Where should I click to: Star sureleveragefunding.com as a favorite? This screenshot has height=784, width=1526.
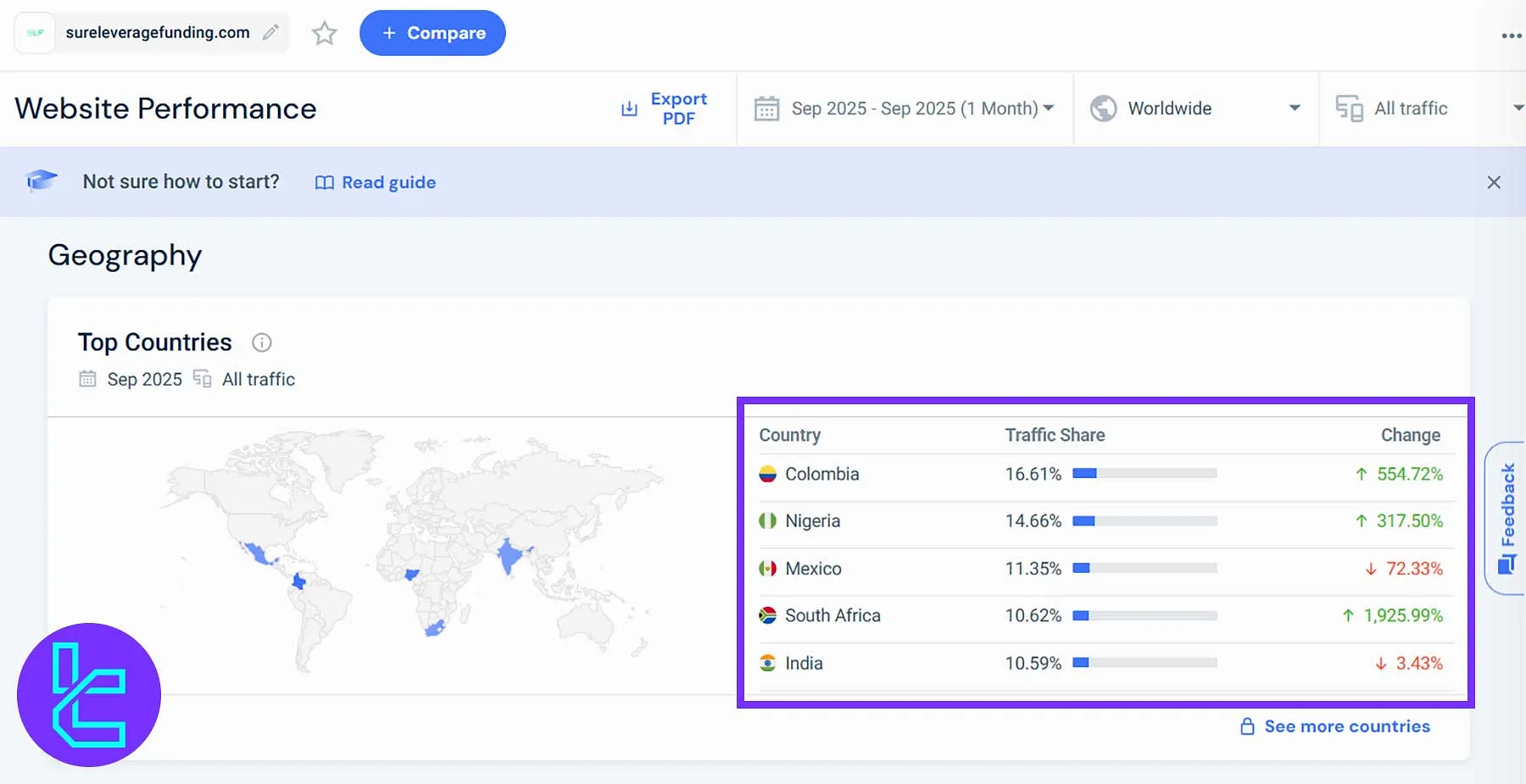tap(325, 33)
